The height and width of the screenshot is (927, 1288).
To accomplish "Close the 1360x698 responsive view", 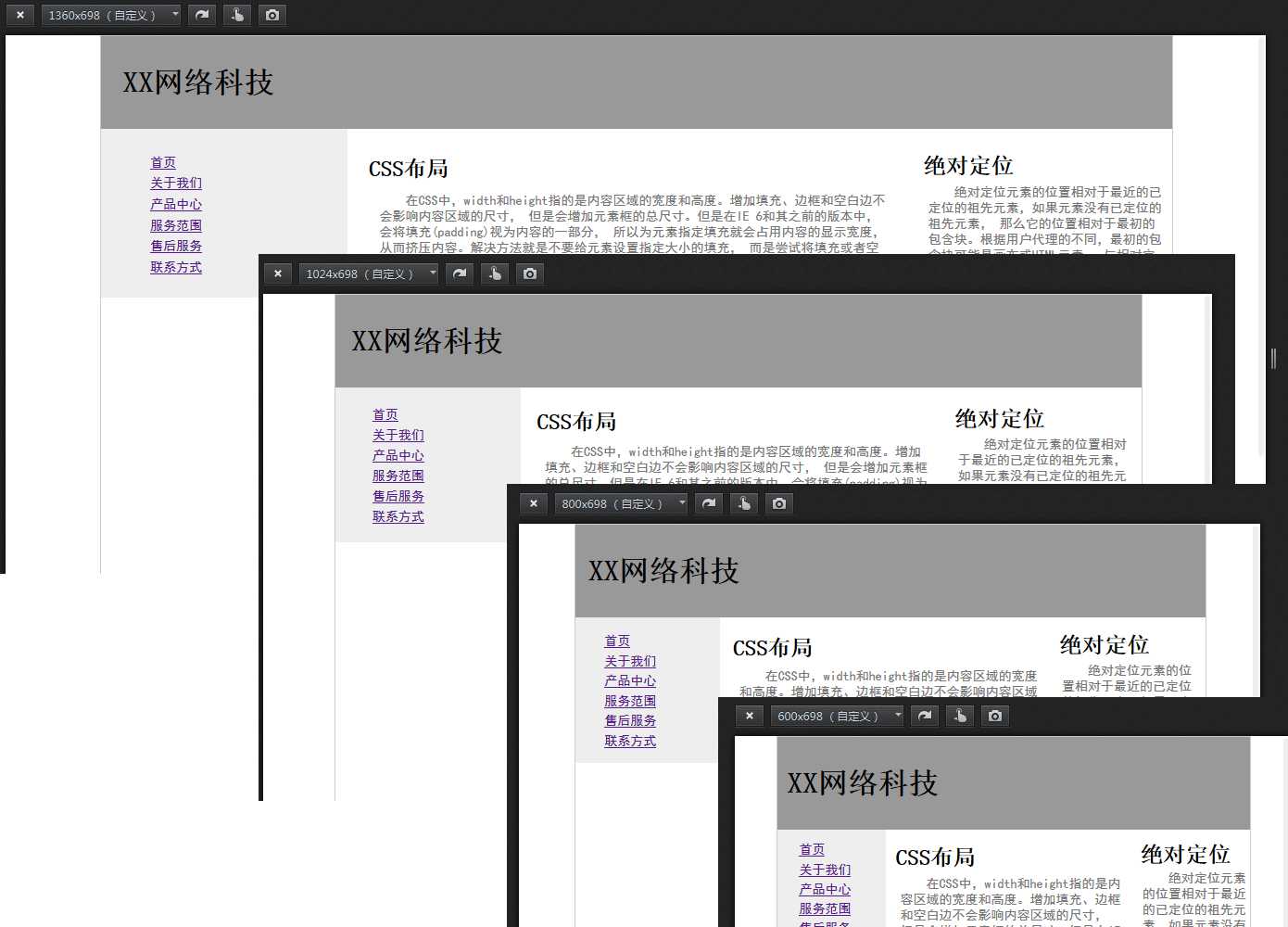I will (x=19, y=15).
